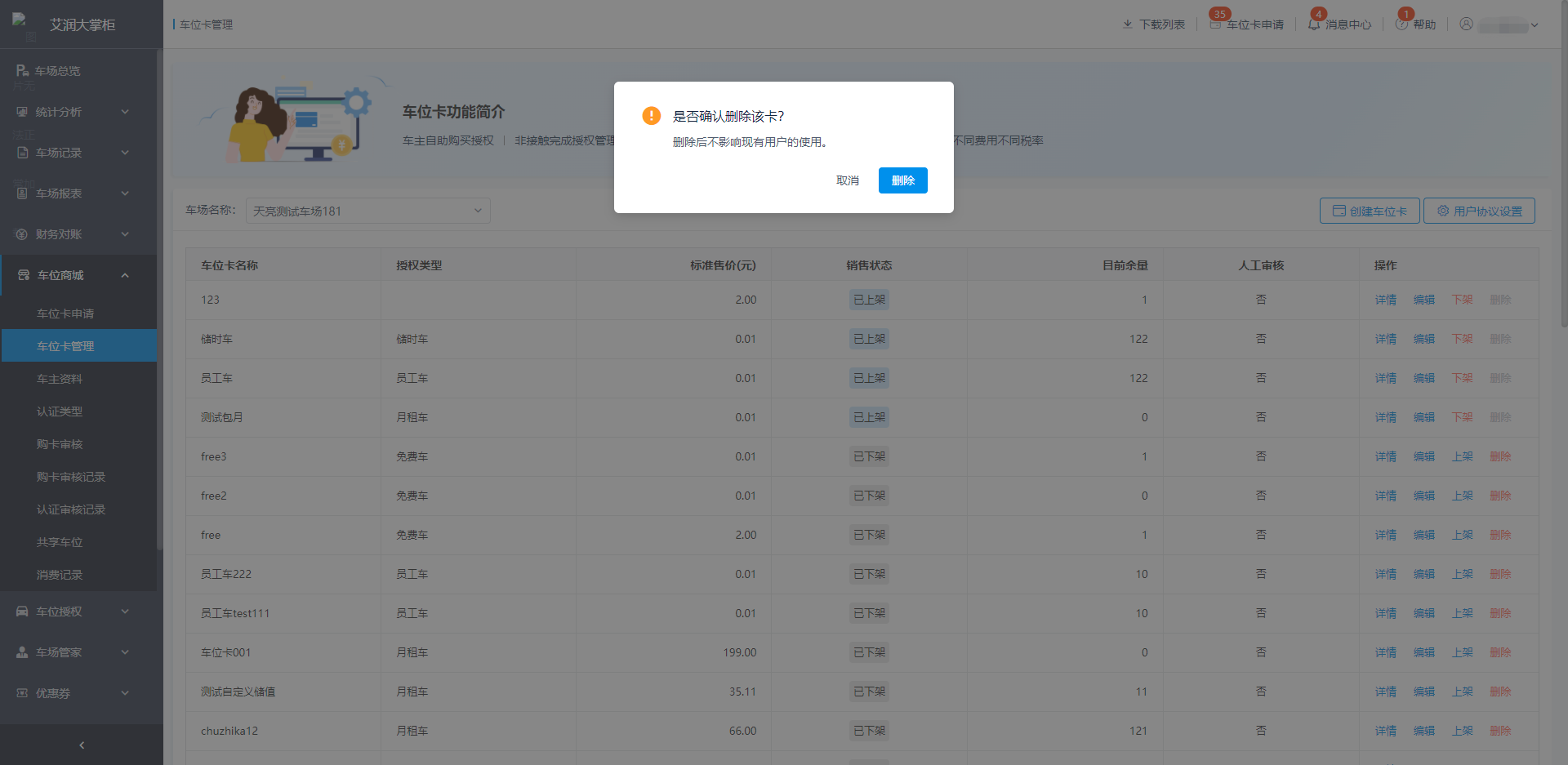This screenshot has width=1568, height=765.
Task: Click 编辑 in the 储时车 row
Action: point(1424,339)
